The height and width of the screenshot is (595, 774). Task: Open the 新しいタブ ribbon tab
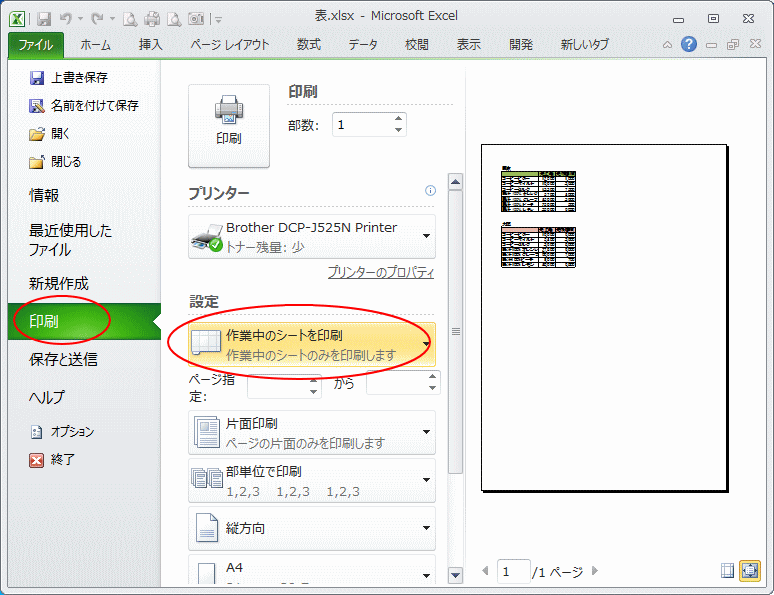584,45
